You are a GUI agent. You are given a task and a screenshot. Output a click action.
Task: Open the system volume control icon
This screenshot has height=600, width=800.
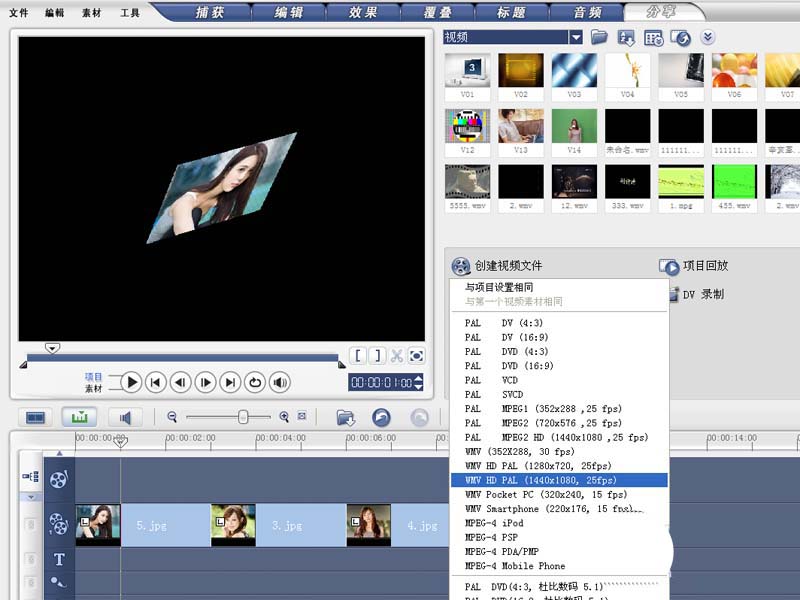[x=280, y=382]
